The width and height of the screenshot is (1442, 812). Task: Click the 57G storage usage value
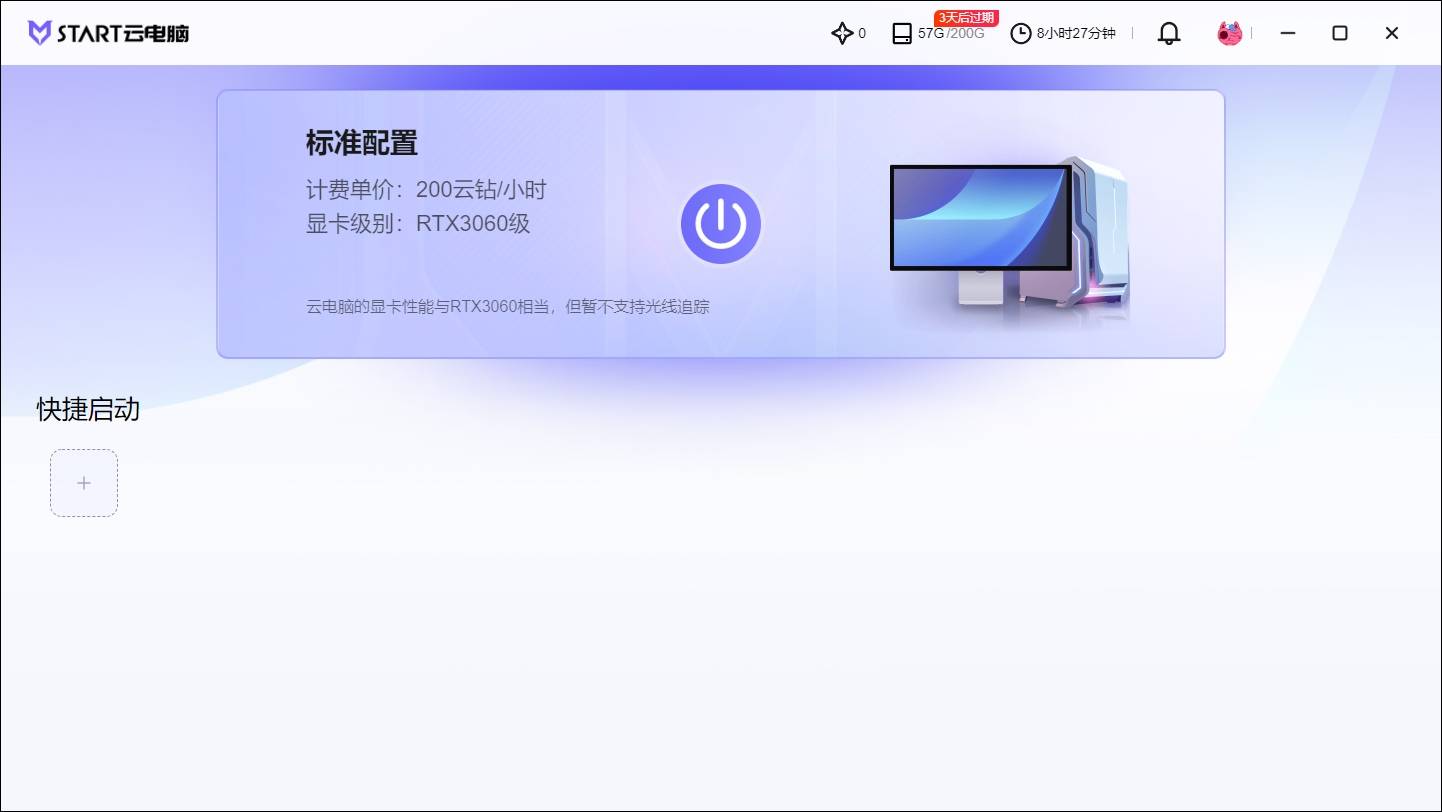[931, 34]
